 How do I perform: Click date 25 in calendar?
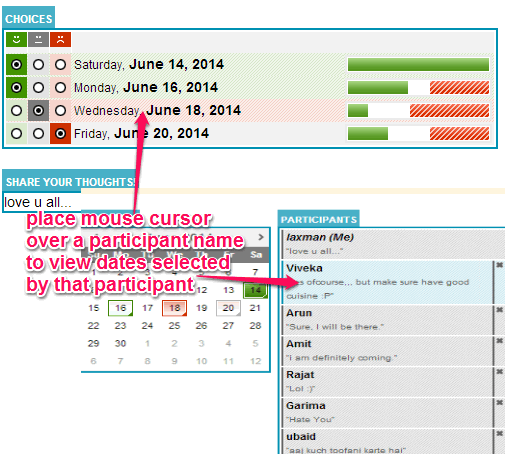pyautogui.click(x=174, y=326)
